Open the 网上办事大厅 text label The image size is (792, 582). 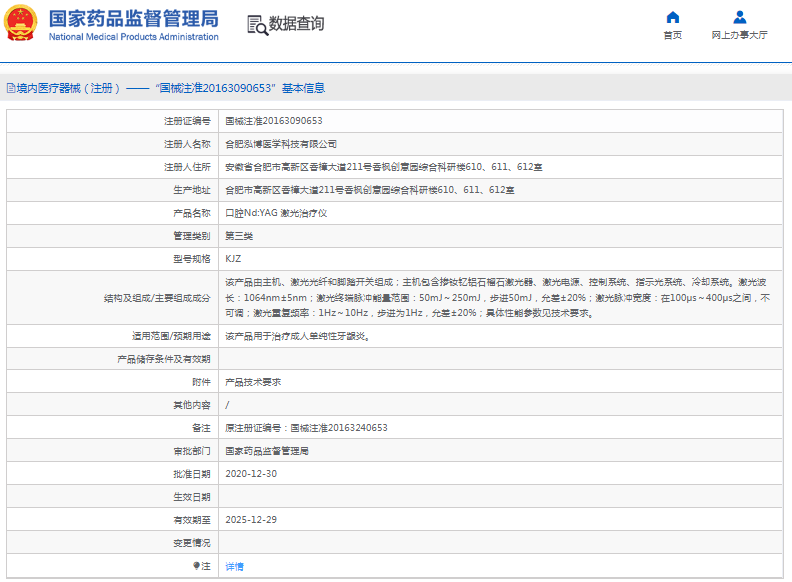coord(739,35)
